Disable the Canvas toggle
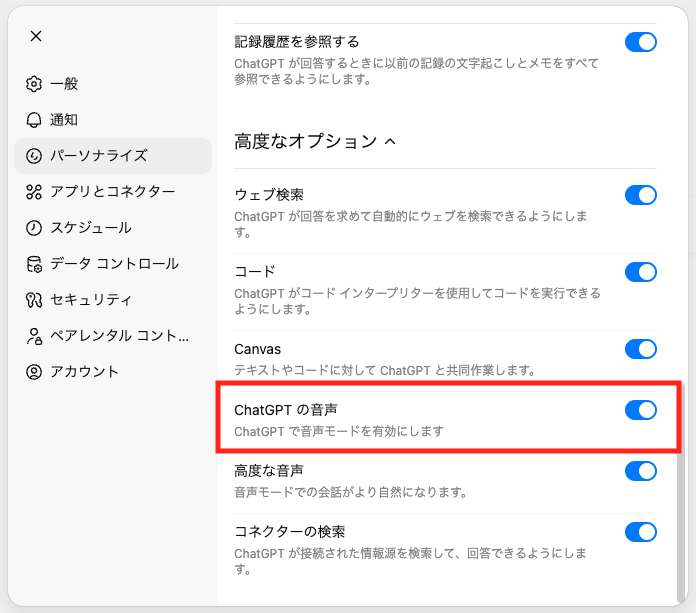This screenshot has height=613, width=696. [640, 349]
